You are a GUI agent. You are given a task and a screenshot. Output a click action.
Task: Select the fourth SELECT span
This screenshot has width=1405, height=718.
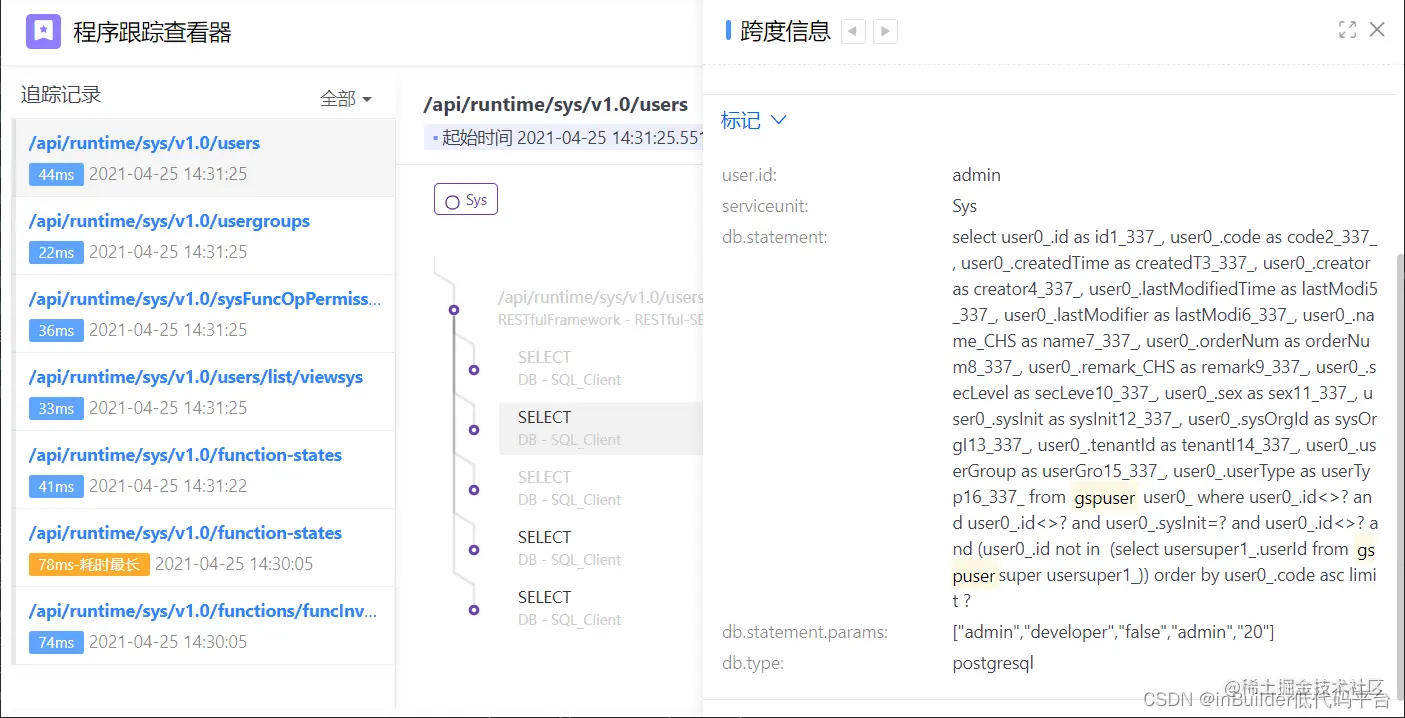pyautogui.click(x=570, y=548)
